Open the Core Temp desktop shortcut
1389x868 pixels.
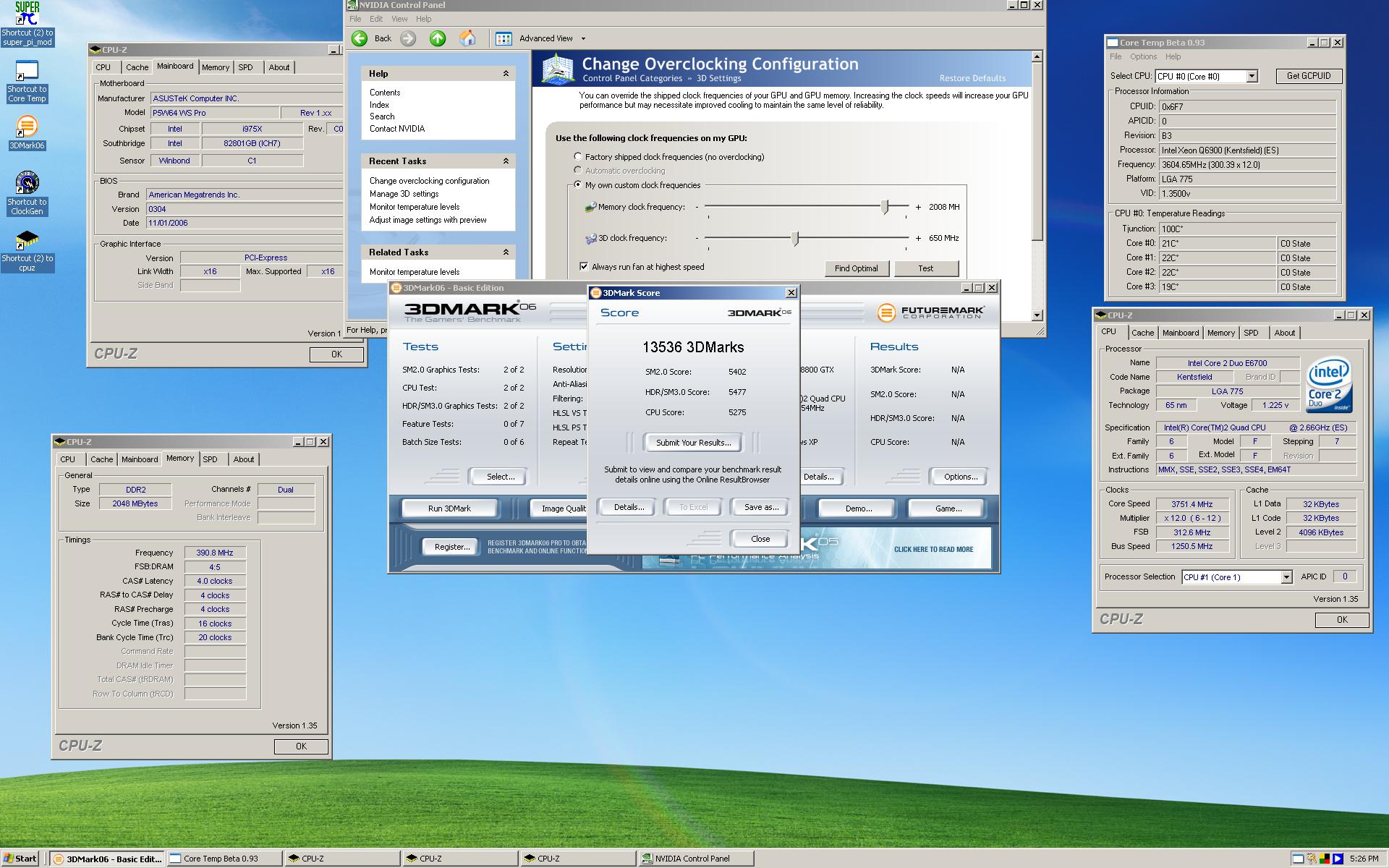click(x=27, y=82)
